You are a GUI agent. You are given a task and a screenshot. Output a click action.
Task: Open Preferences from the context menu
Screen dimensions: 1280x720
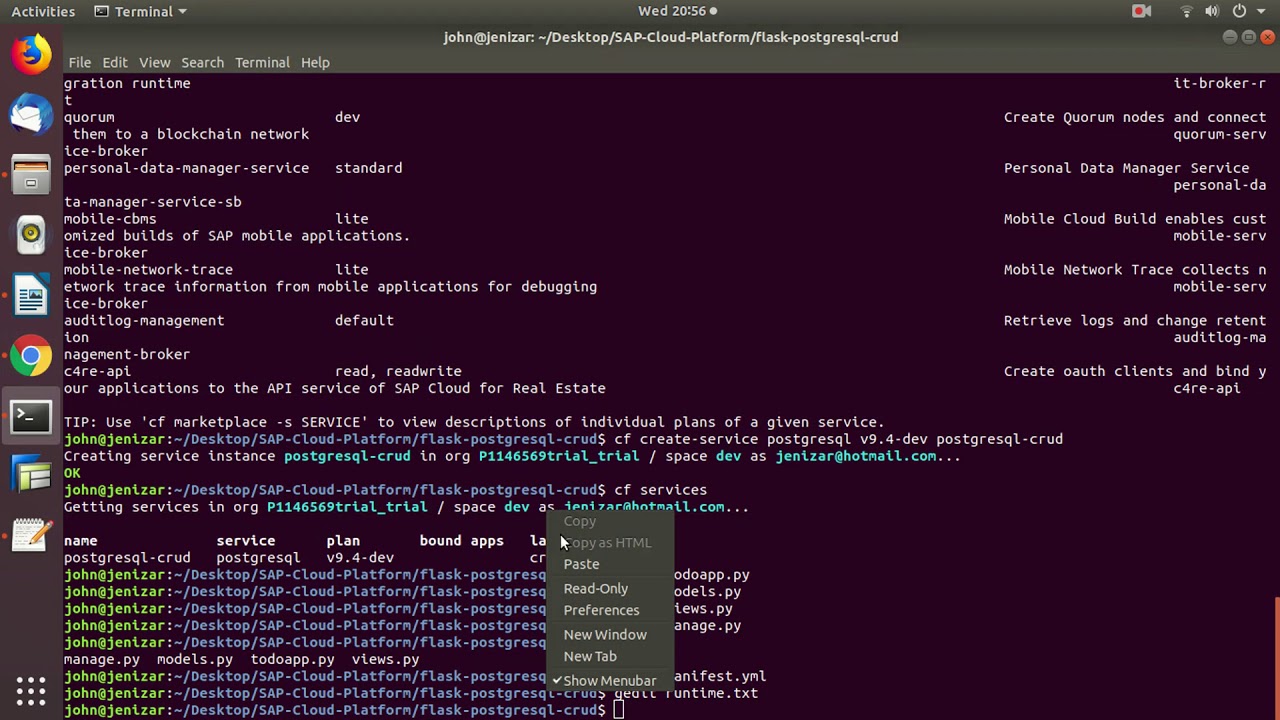(x=611, y=610)
